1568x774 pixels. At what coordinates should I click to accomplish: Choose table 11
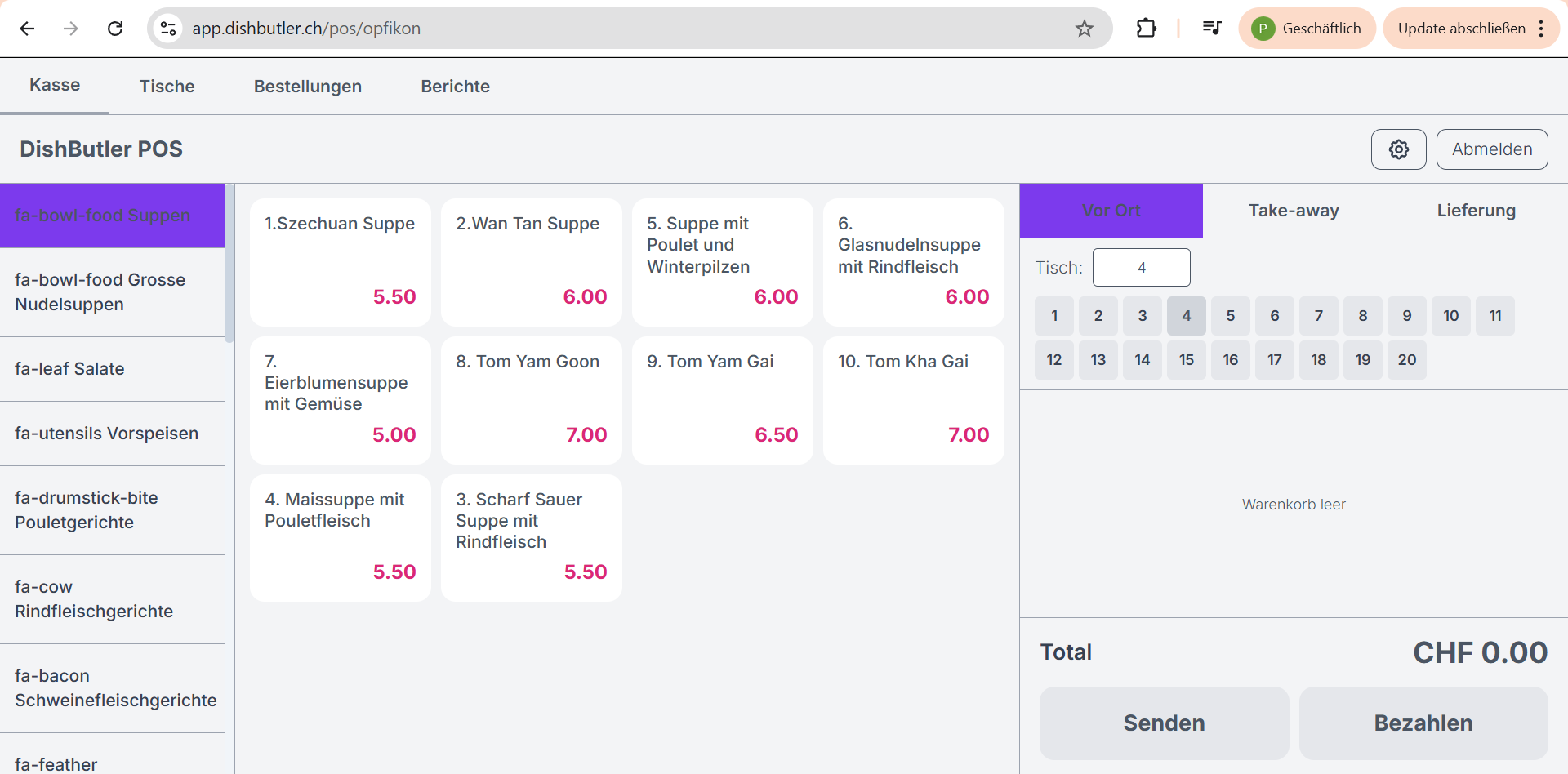tap(1495, 316)
